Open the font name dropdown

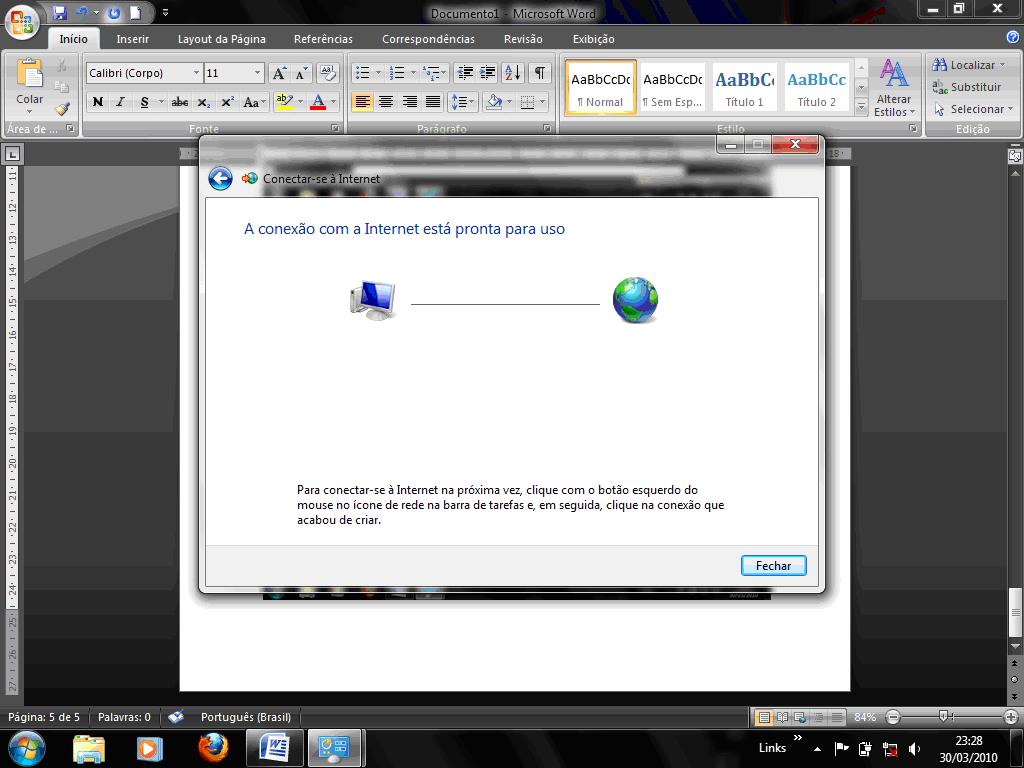pos(196,73)
